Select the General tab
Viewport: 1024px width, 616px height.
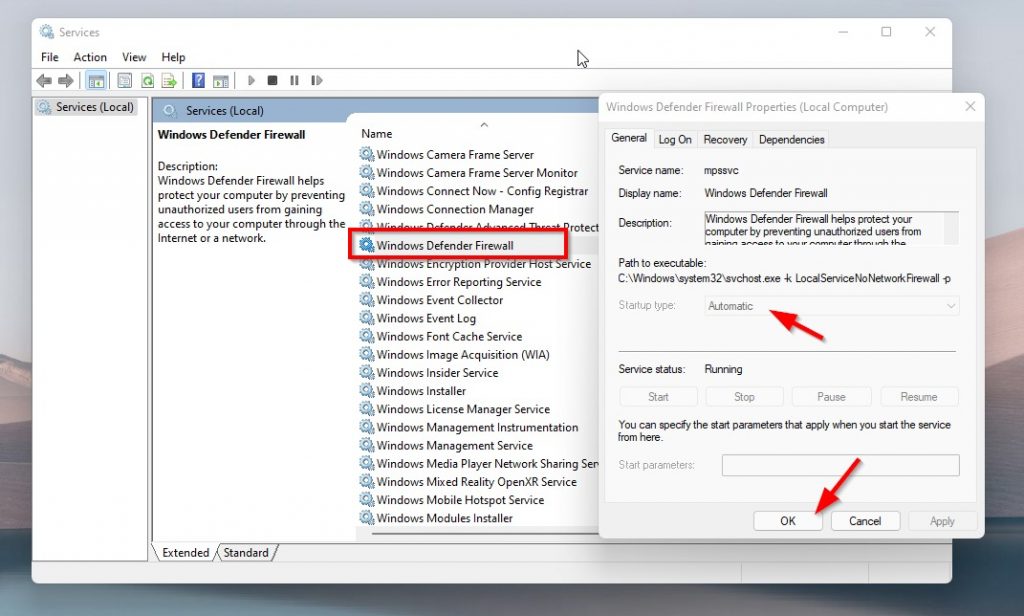click(629, 138)
